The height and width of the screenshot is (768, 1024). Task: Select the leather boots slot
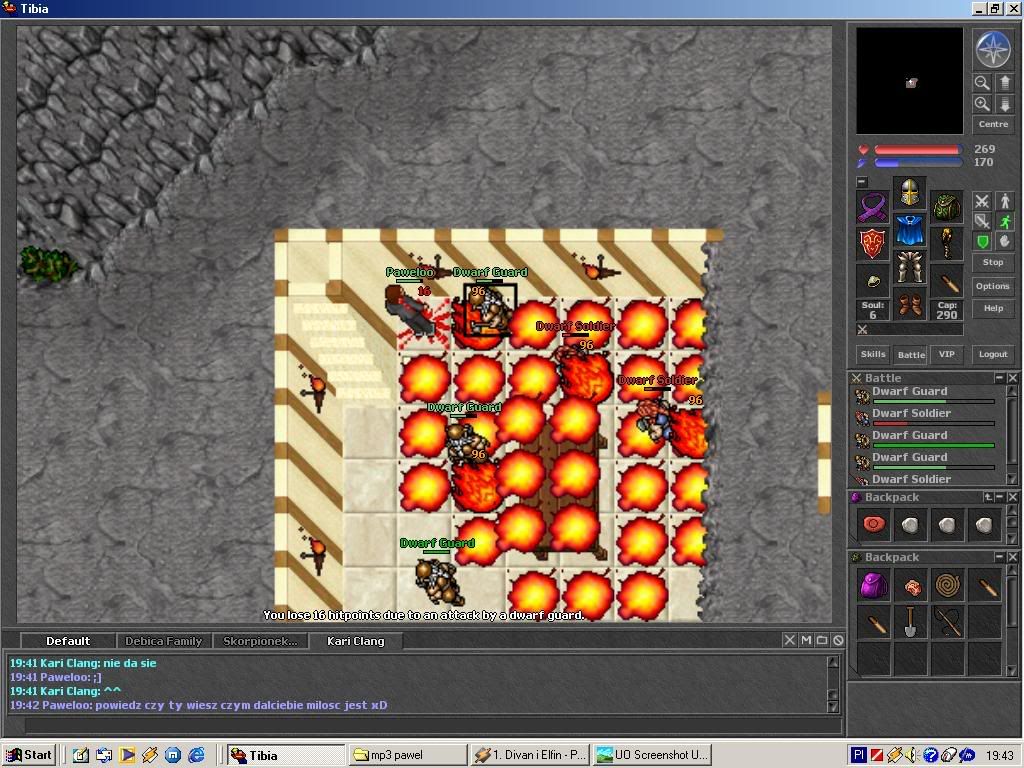[x=909, y=304]
